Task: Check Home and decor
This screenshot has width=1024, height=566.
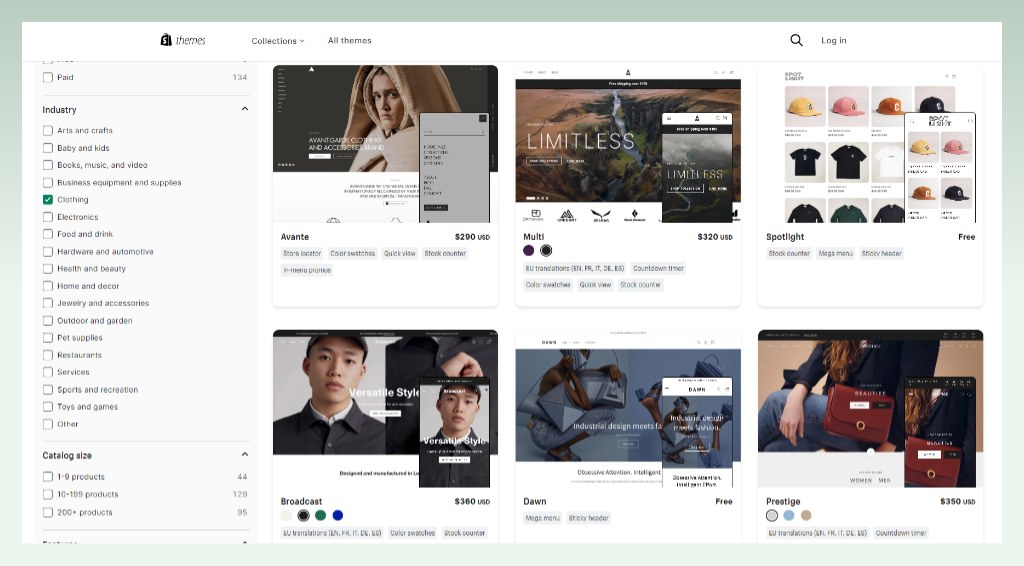Action: point(48,286)
